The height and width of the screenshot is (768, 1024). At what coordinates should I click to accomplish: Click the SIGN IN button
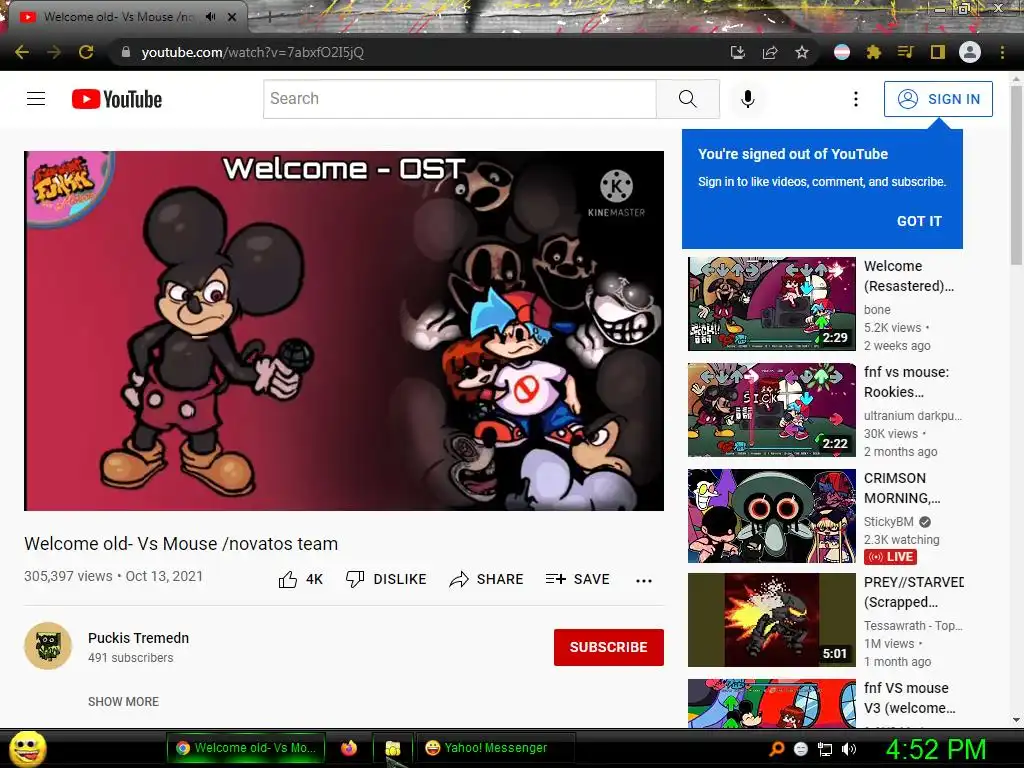(x=938, y=99)
